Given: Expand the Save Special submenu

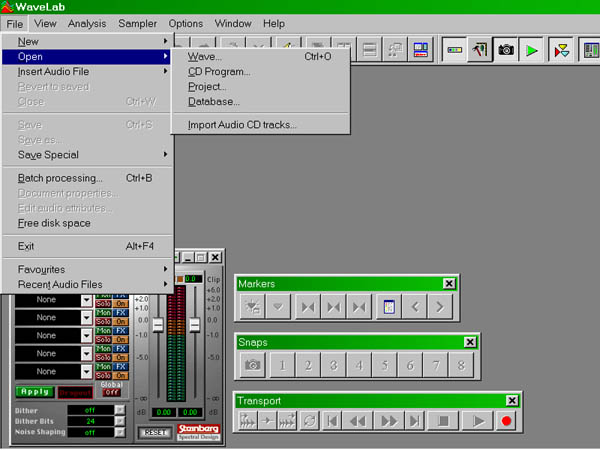Looking at the screenshot, I should click(87, 155).
